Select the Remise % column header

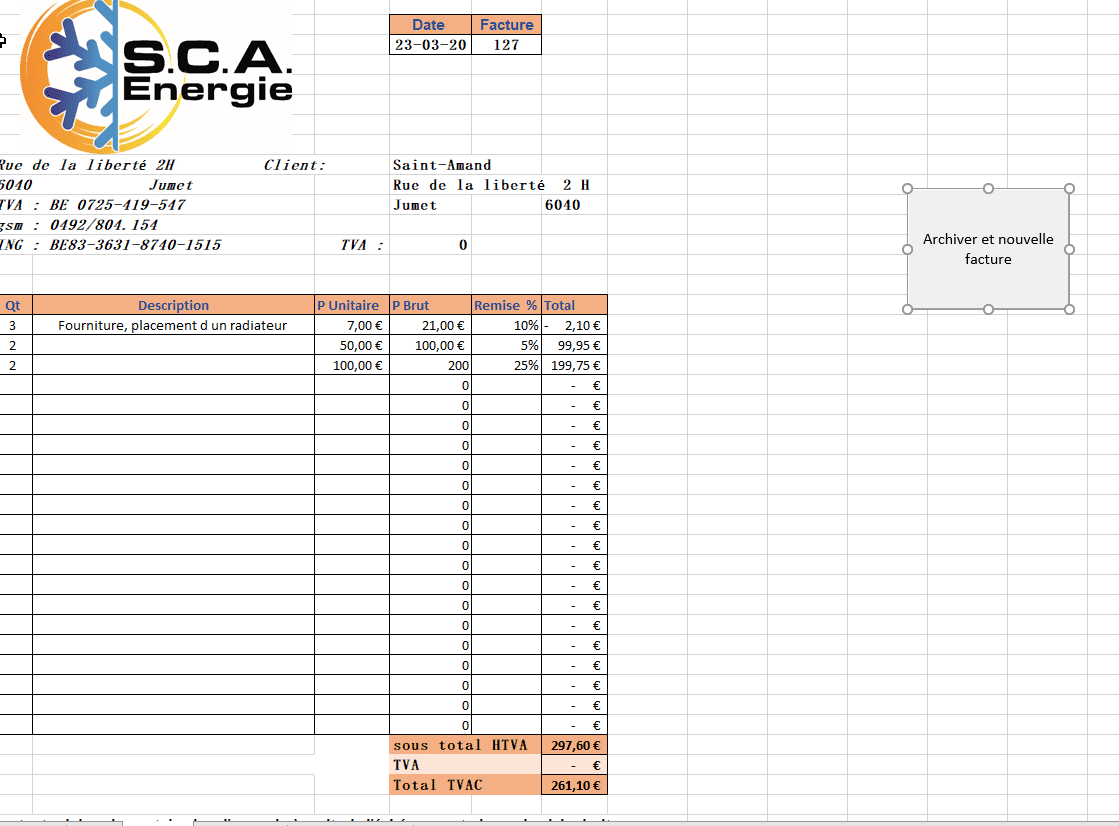point(506,305)
